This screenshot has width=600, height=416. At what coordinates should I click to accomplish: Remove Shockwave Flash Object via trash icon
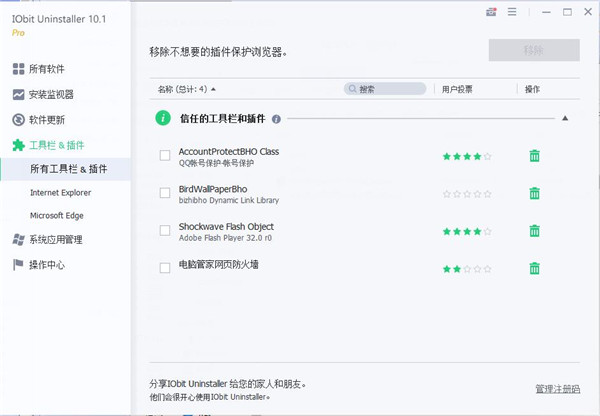(535, 231)
